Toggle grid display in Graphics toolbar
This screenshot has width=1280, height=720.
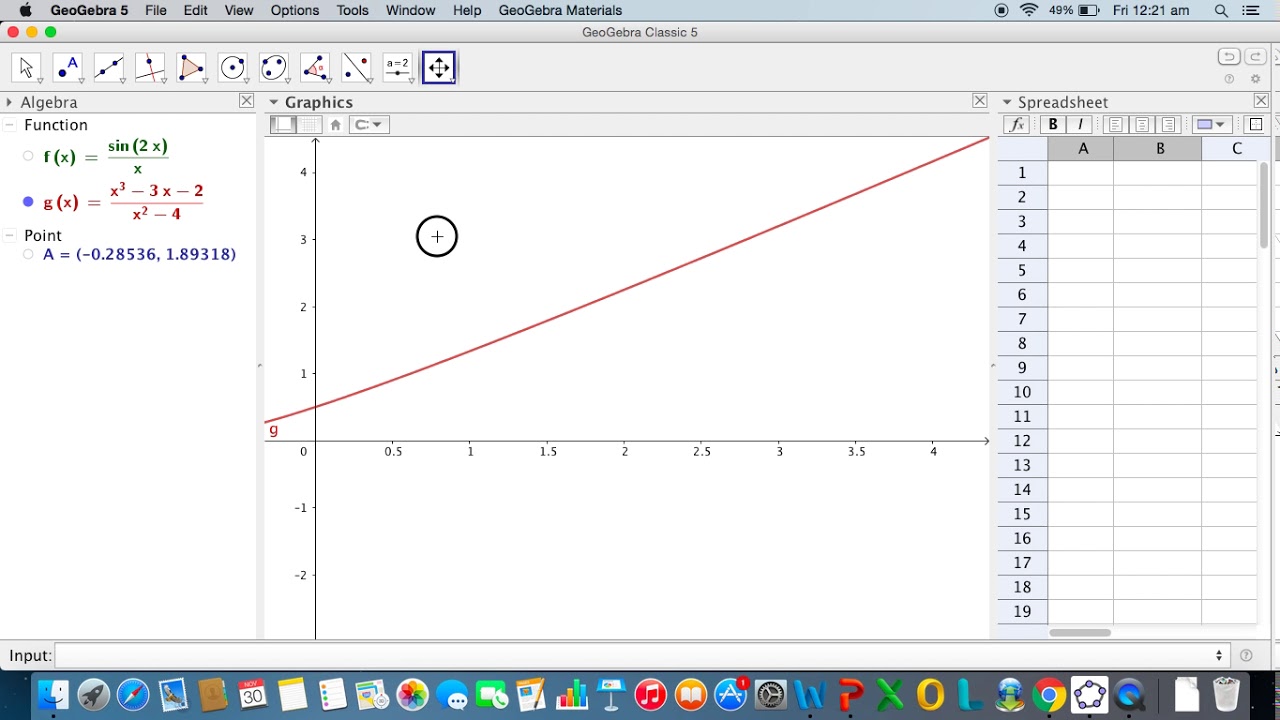pos(310,125)
